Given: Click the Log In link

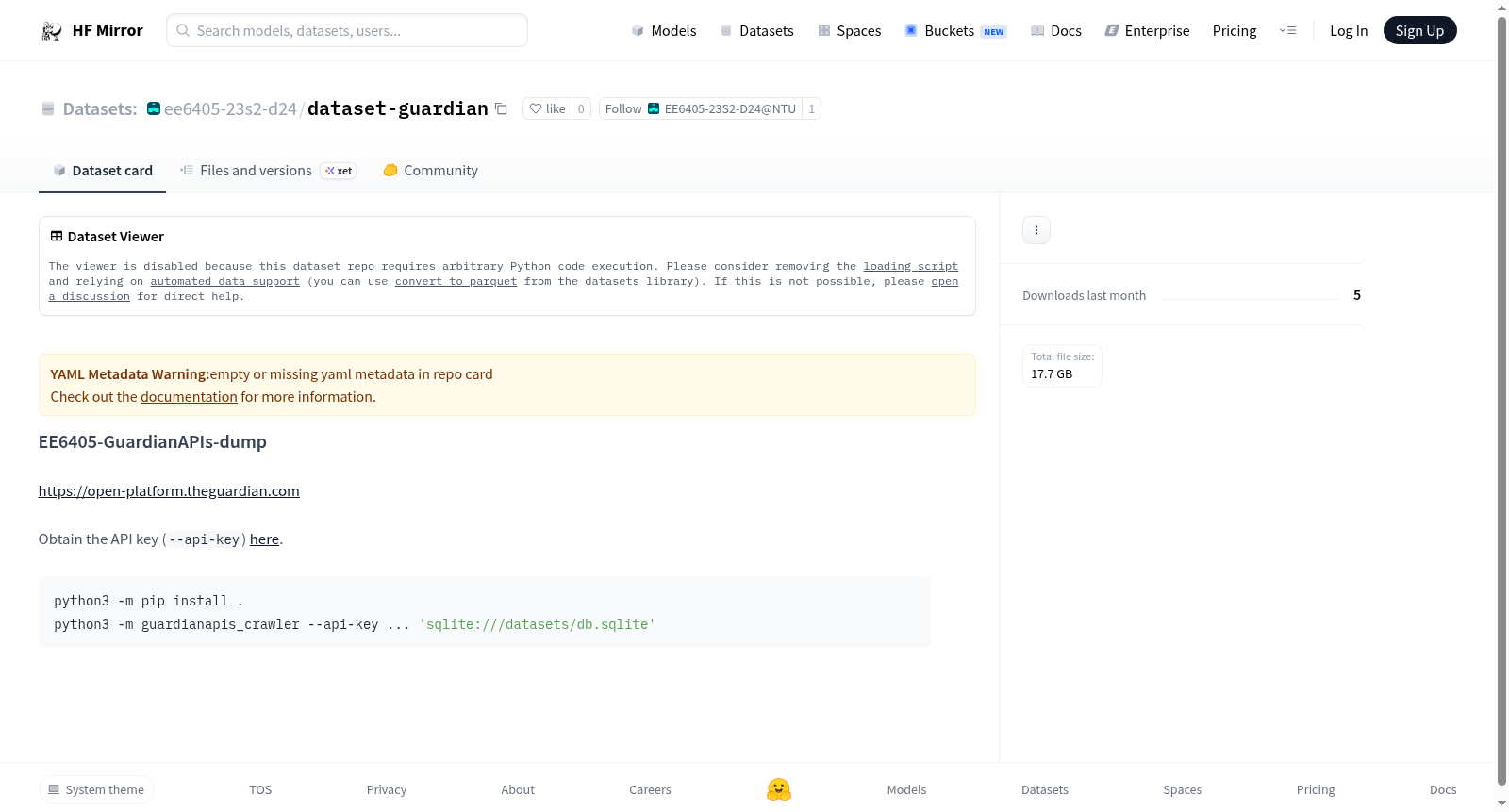Looking at the screenshot, I should (1349, 30).
